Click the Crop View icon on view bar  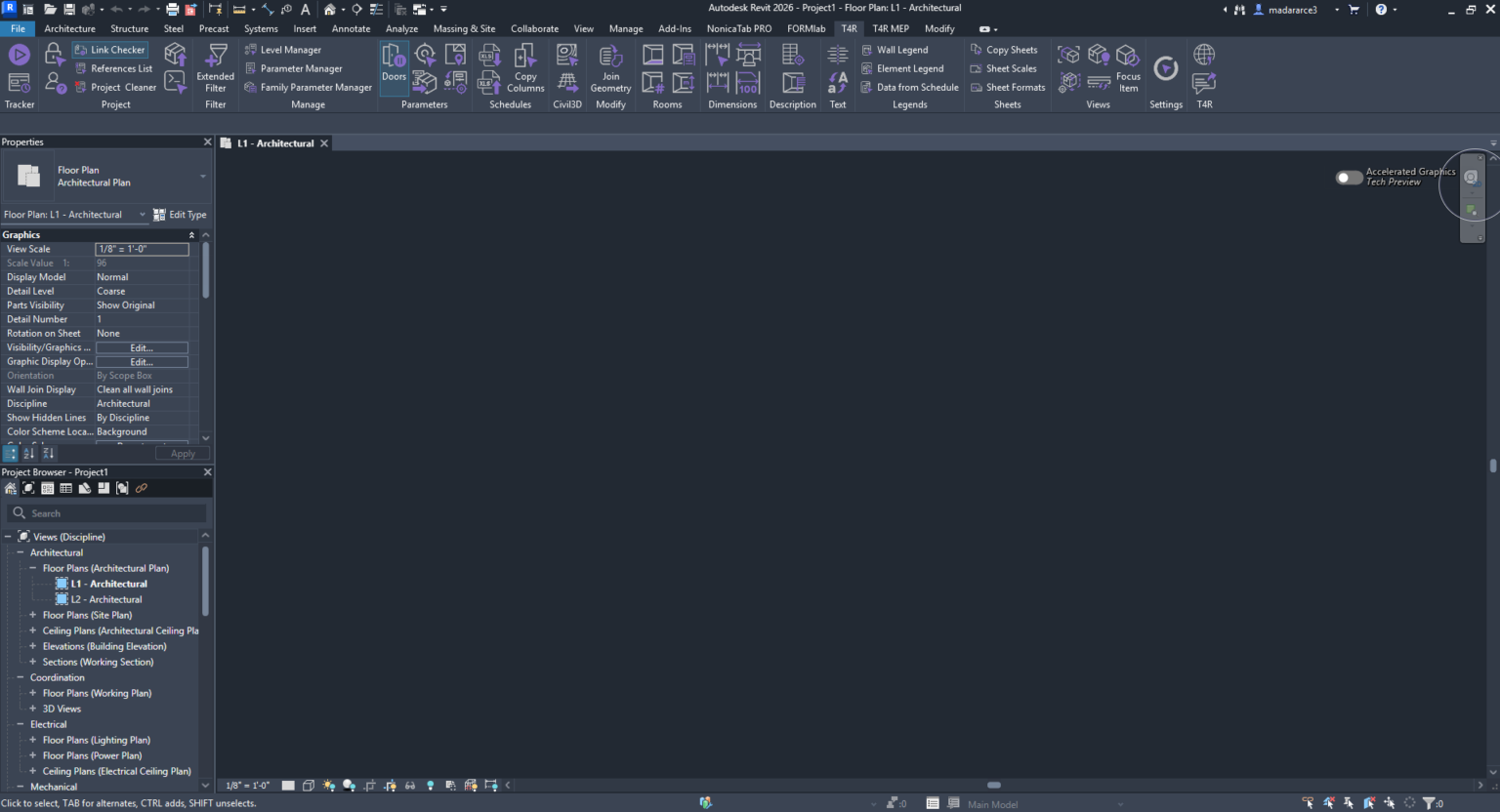(x=369, y=785)
